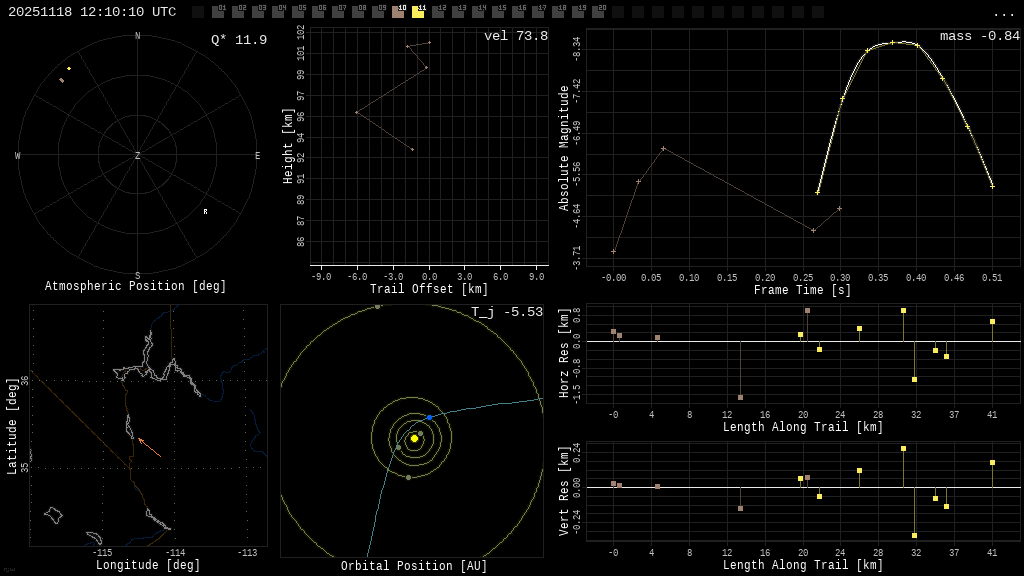Screen dimensions: 1024x576
Task: Click the blue Earth dot on orbit
Action: click(429, 417)
